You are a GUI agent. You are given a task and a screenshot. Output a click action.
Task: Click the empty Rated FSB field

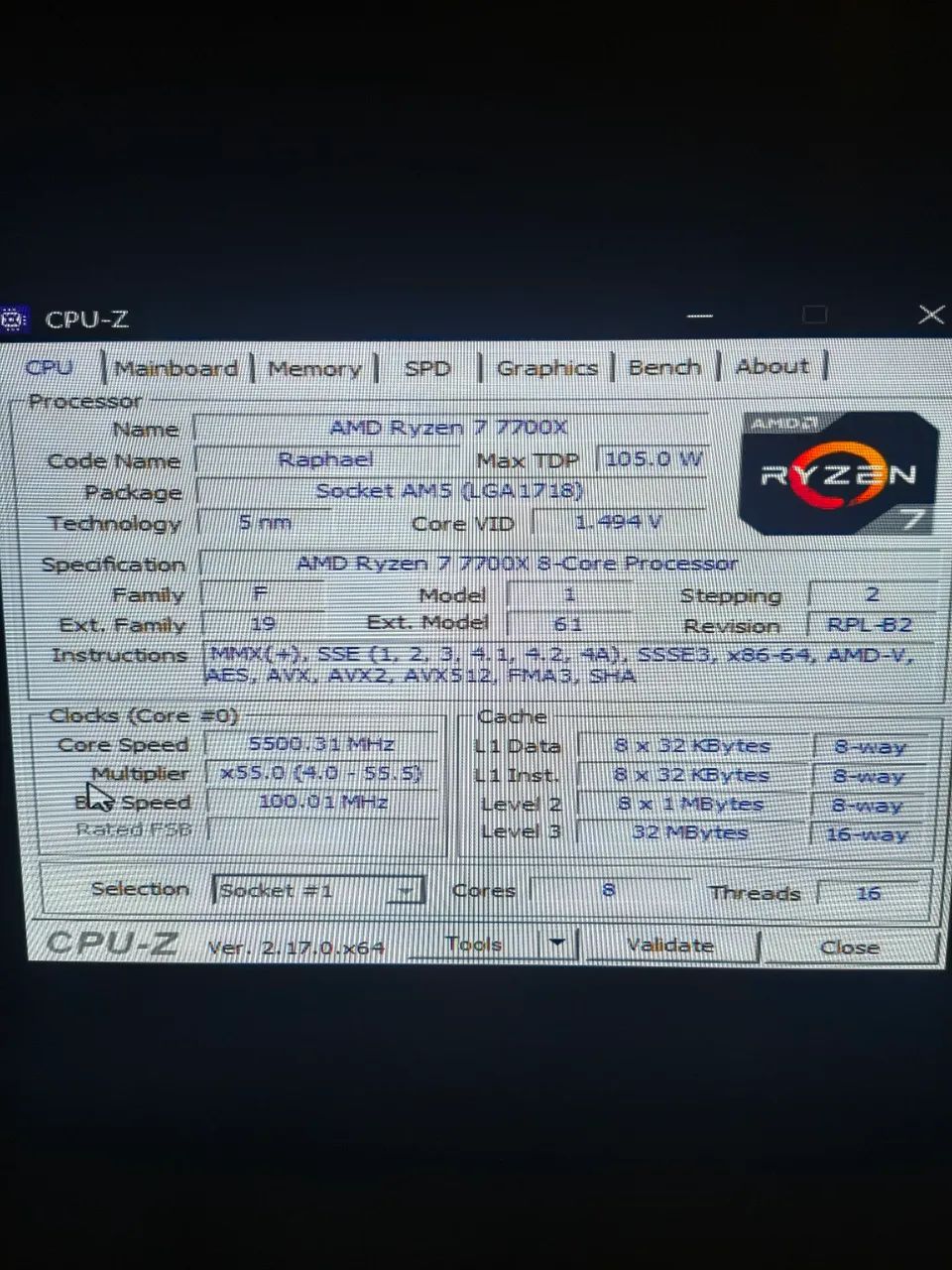[x=321, y=829]
